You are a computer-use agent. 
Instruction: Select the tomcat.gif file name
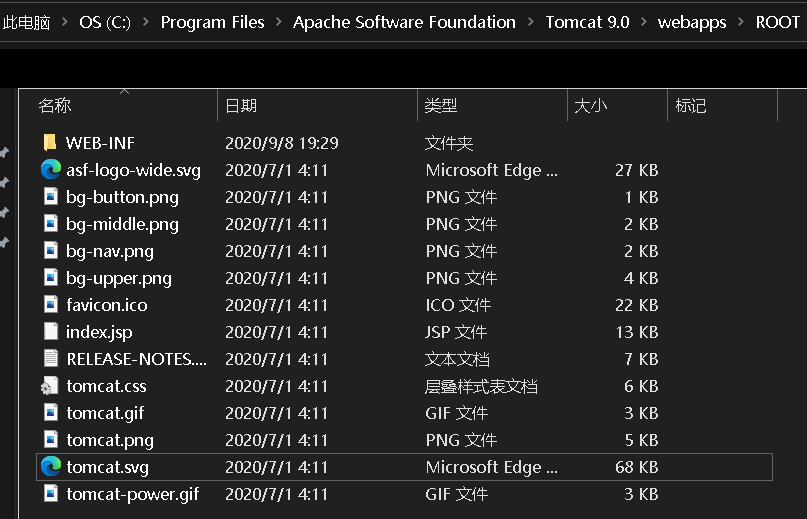106,413
